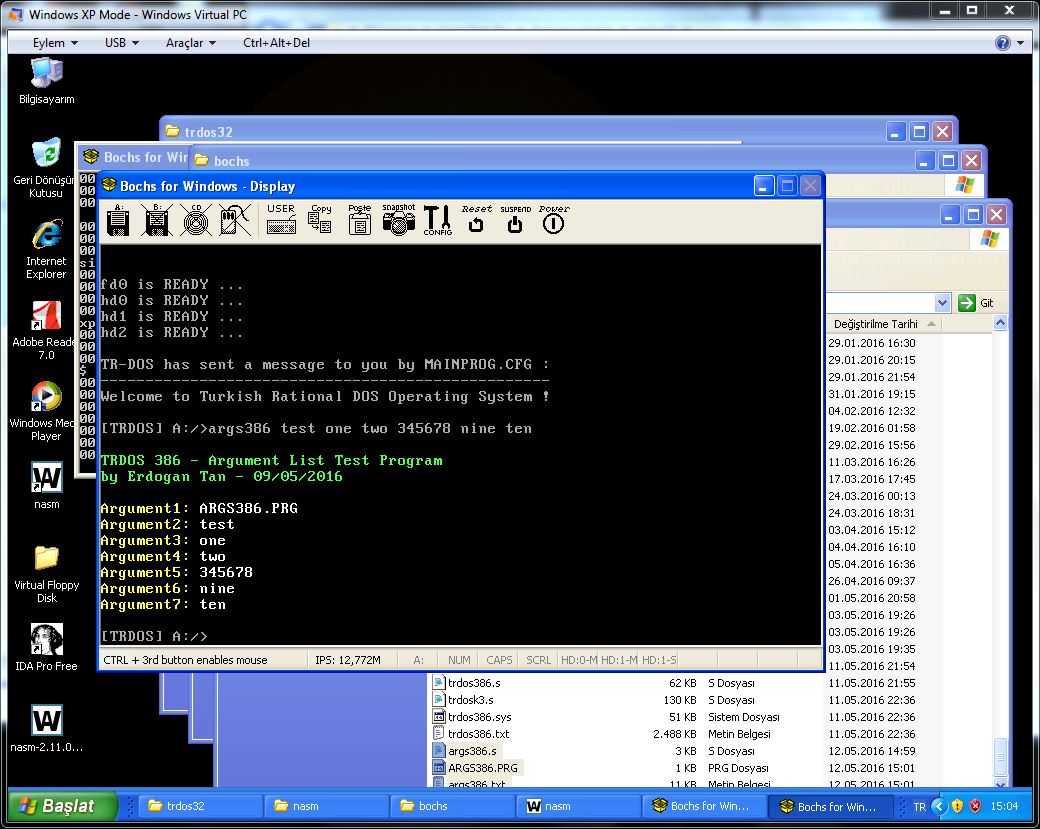
Task: Open the Araçlar dropdown menu
Action: tap(190, 43)
